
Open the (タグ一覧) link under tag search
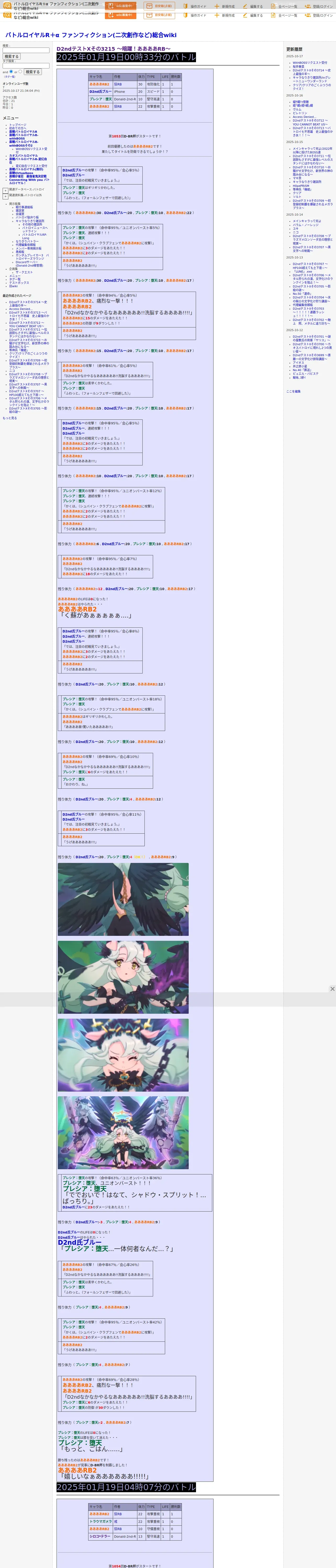pyautogui.click(x=10, y=77)
